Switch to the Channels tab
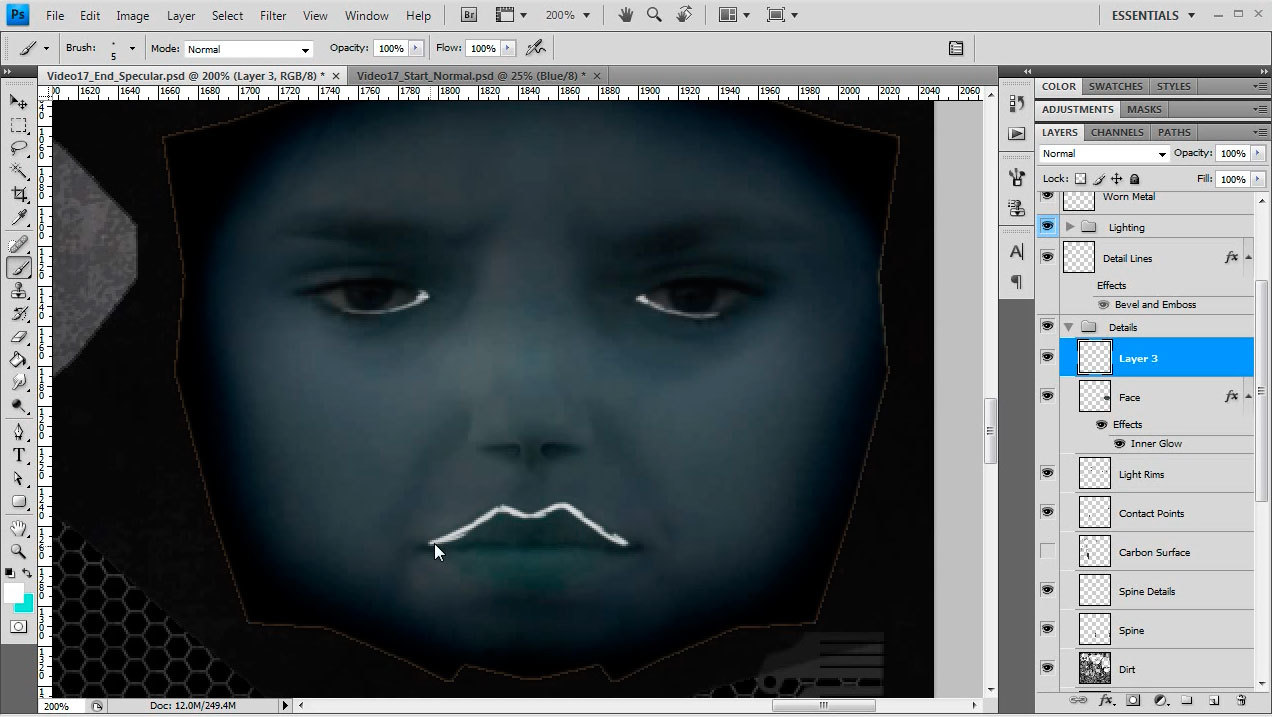 coord(1116,132)
